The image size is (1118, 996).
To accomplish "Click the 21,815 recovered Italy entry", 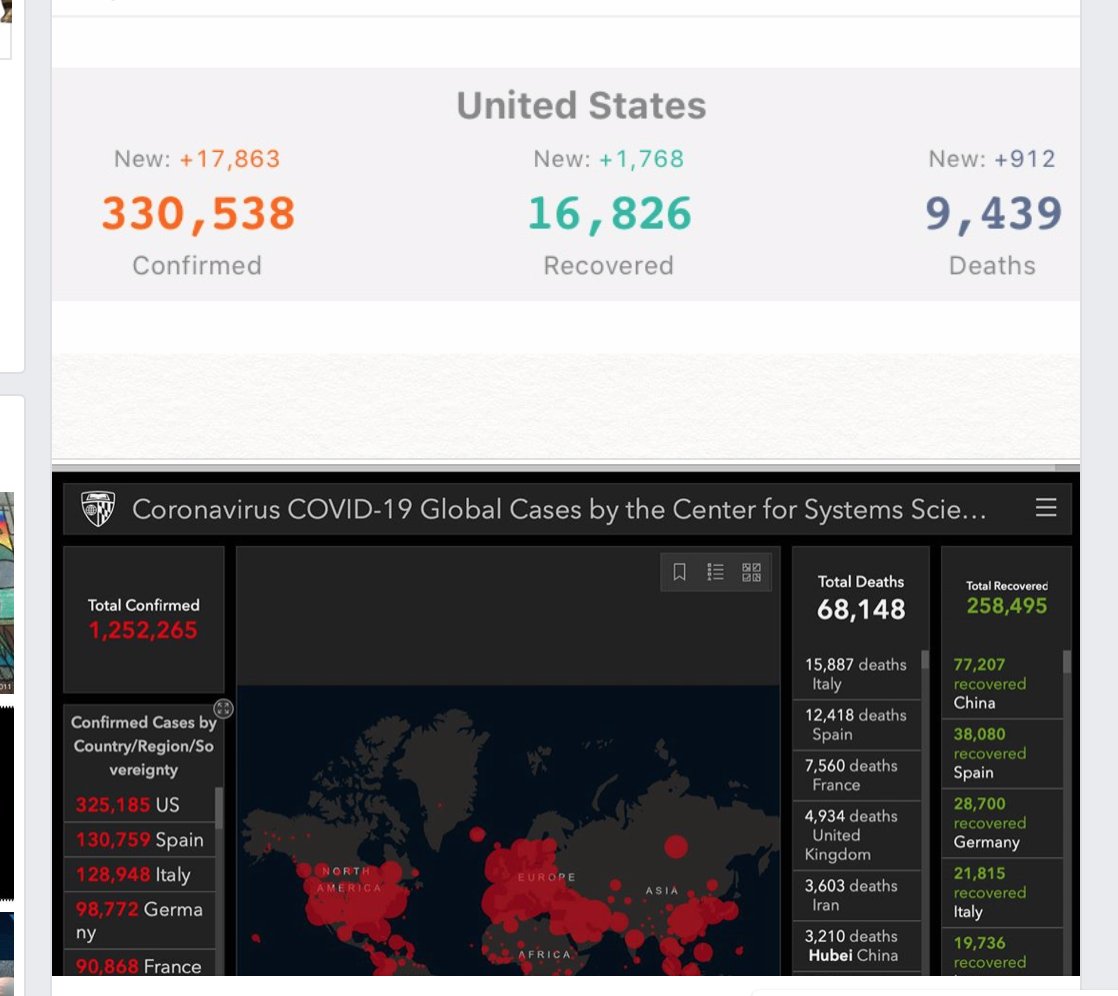I will point(1002,893).
